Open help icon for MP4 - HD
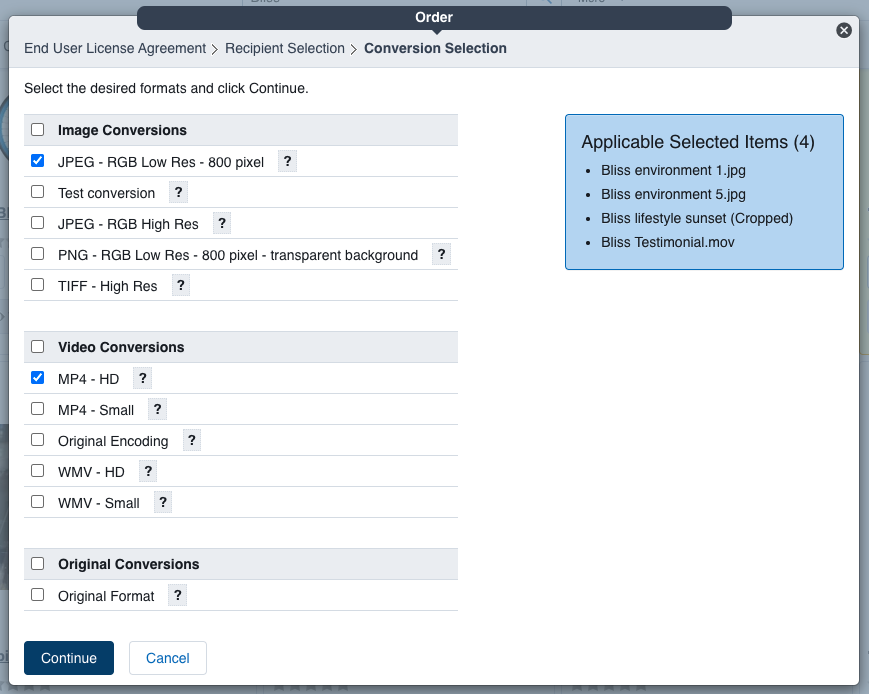The width and height of the screenshot is (869, 694). pos(142,378)
